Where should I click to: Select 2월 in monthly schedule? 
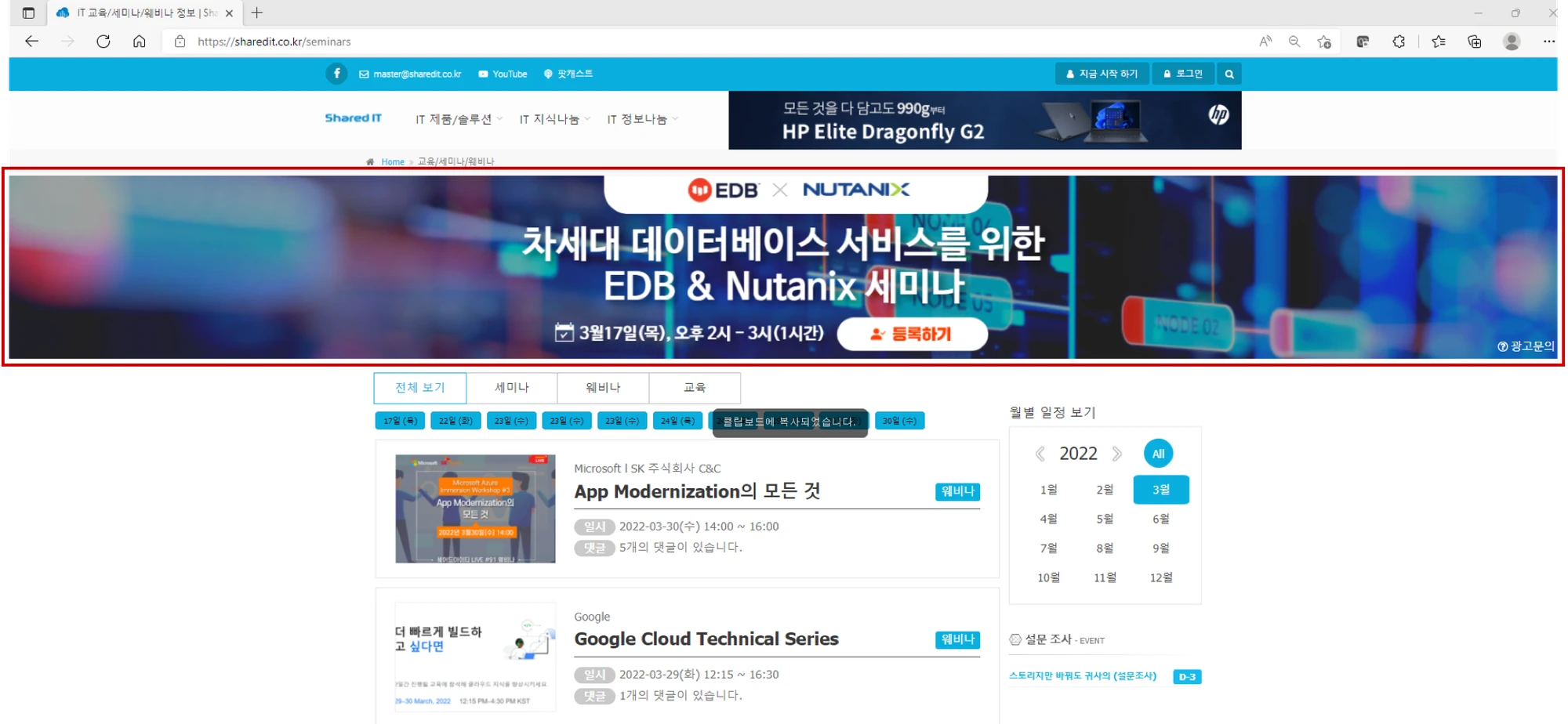coord(1105,490)
